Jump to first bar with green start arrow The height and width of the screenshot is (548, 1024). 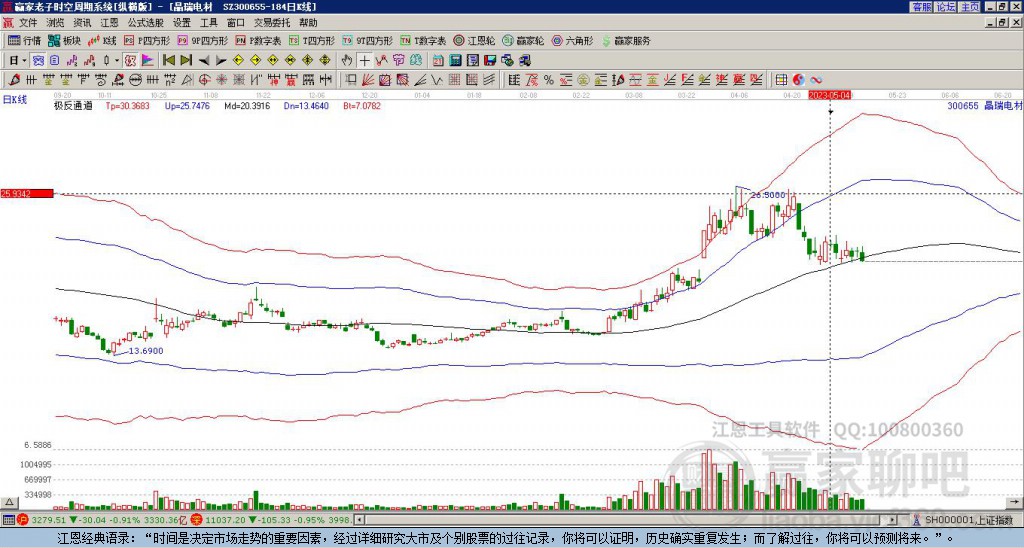(x=168, y=61)
